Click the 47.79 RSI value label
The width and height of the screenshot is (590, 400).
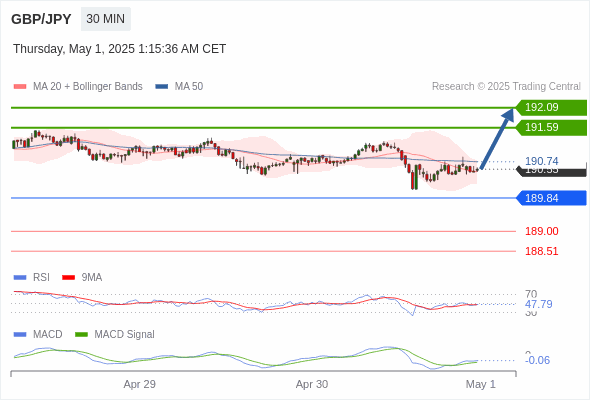[x=538, y=304]
